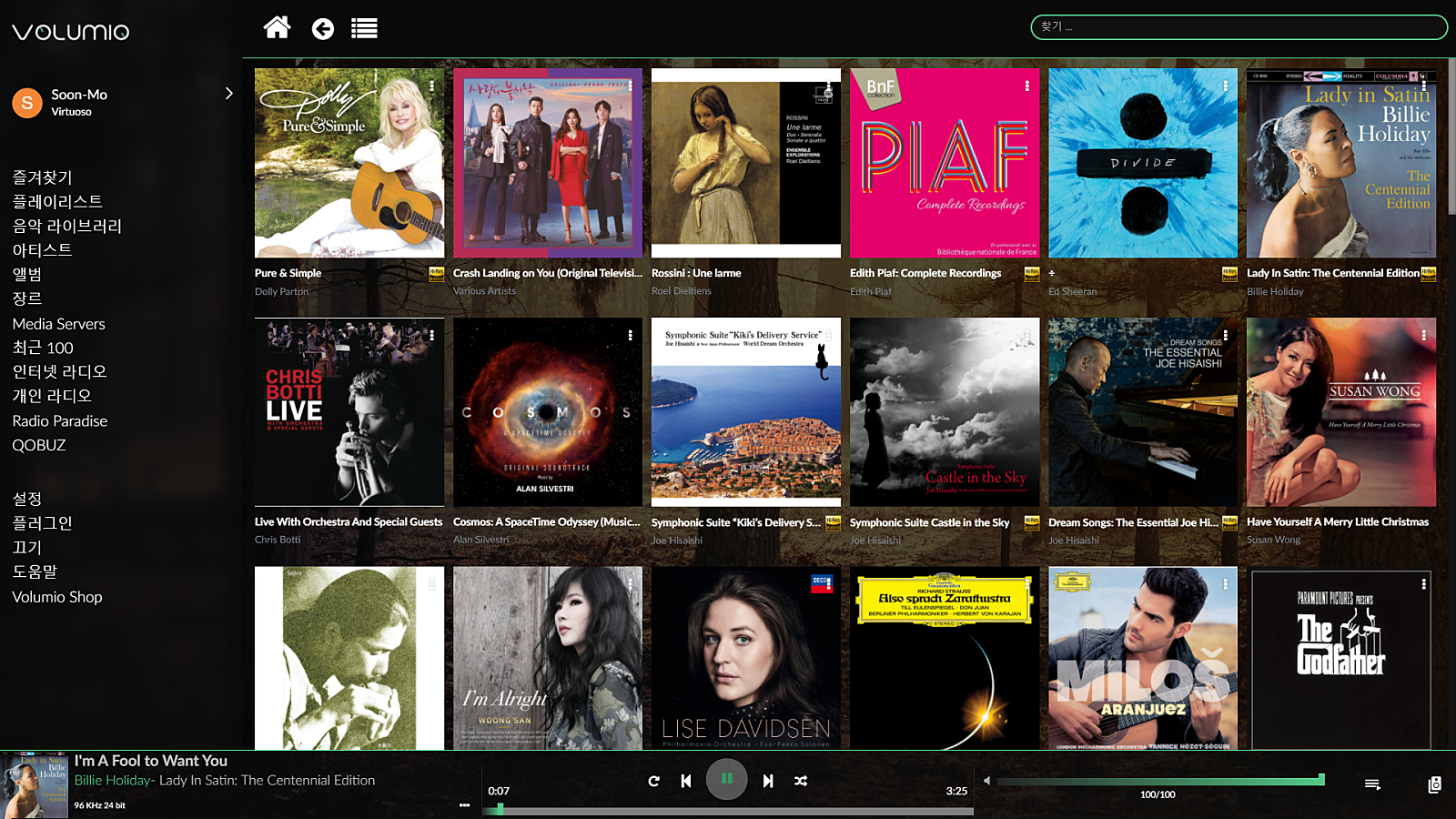1456x819 pixels.
Task: Open Volumio Shop link
Action: (x=57, y=597)
